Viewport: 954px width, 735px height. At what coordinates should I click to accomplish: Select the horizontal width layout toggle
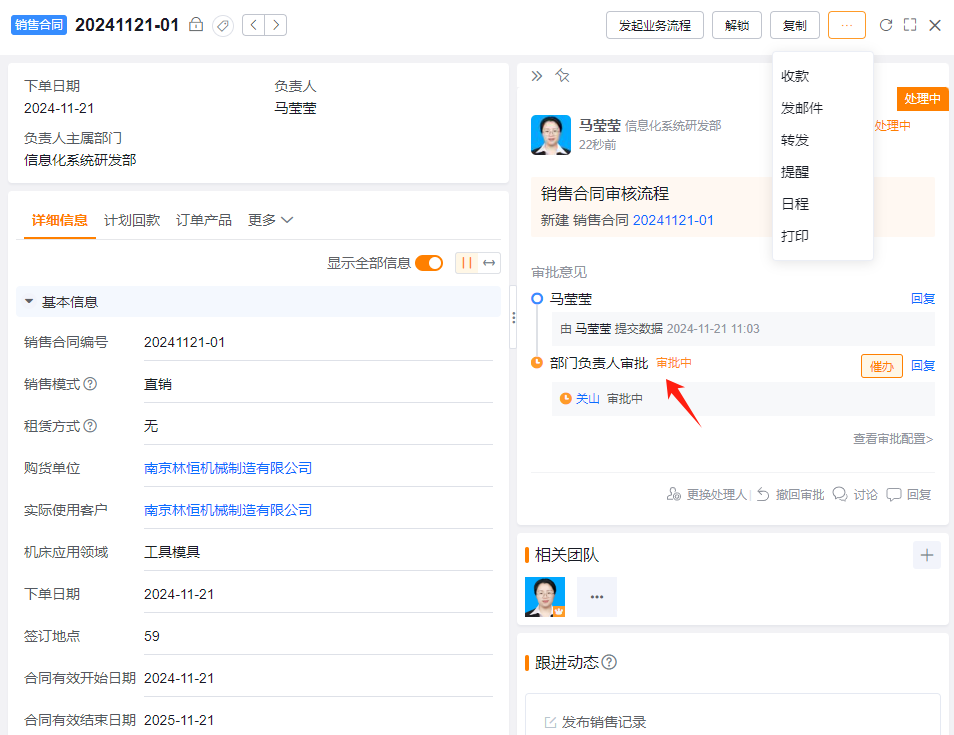coord(489,263)
